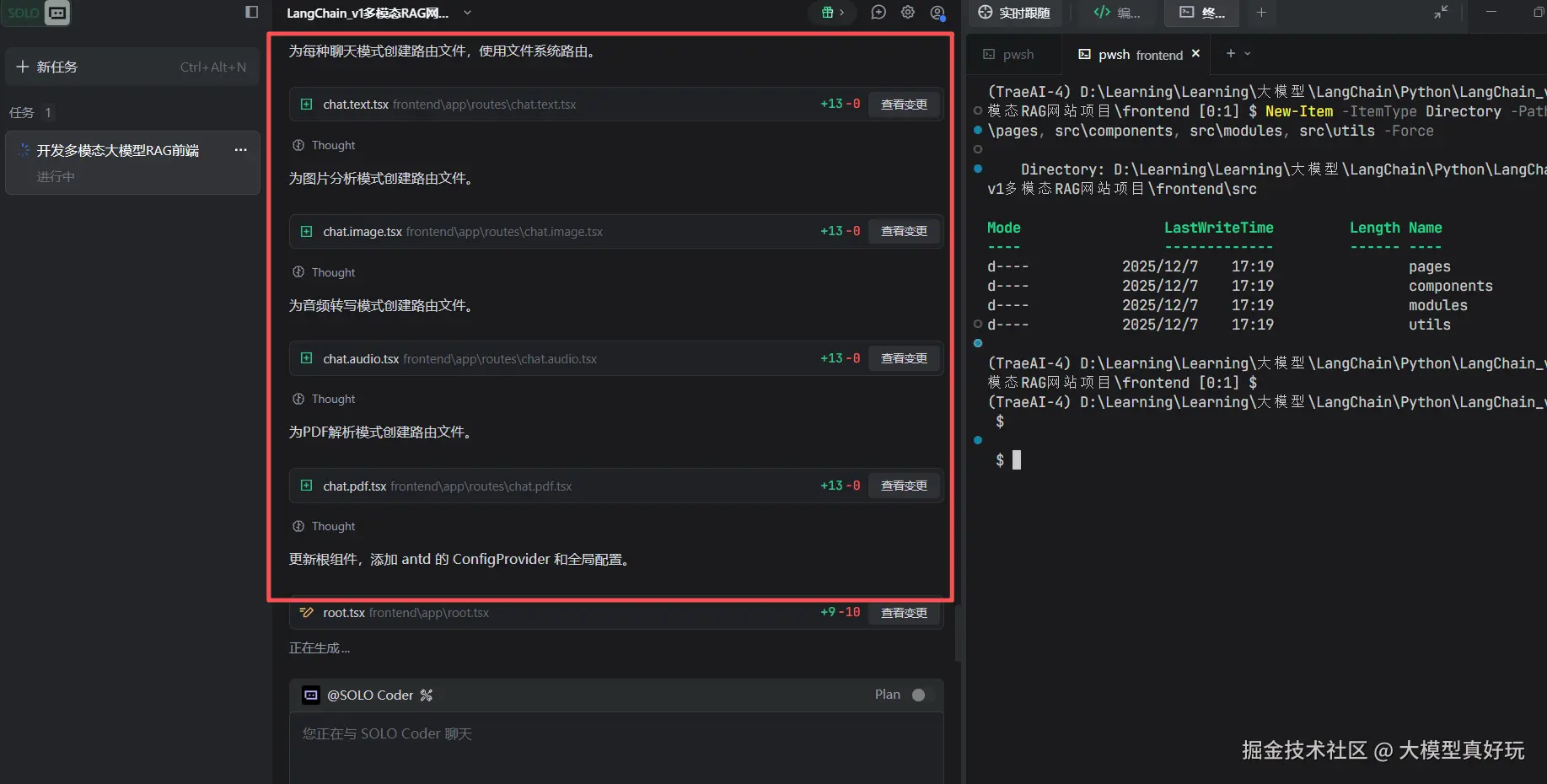Click the chat panel vertical scrollbar
This screenshot has width=1547, height=784.
[959, 632]
